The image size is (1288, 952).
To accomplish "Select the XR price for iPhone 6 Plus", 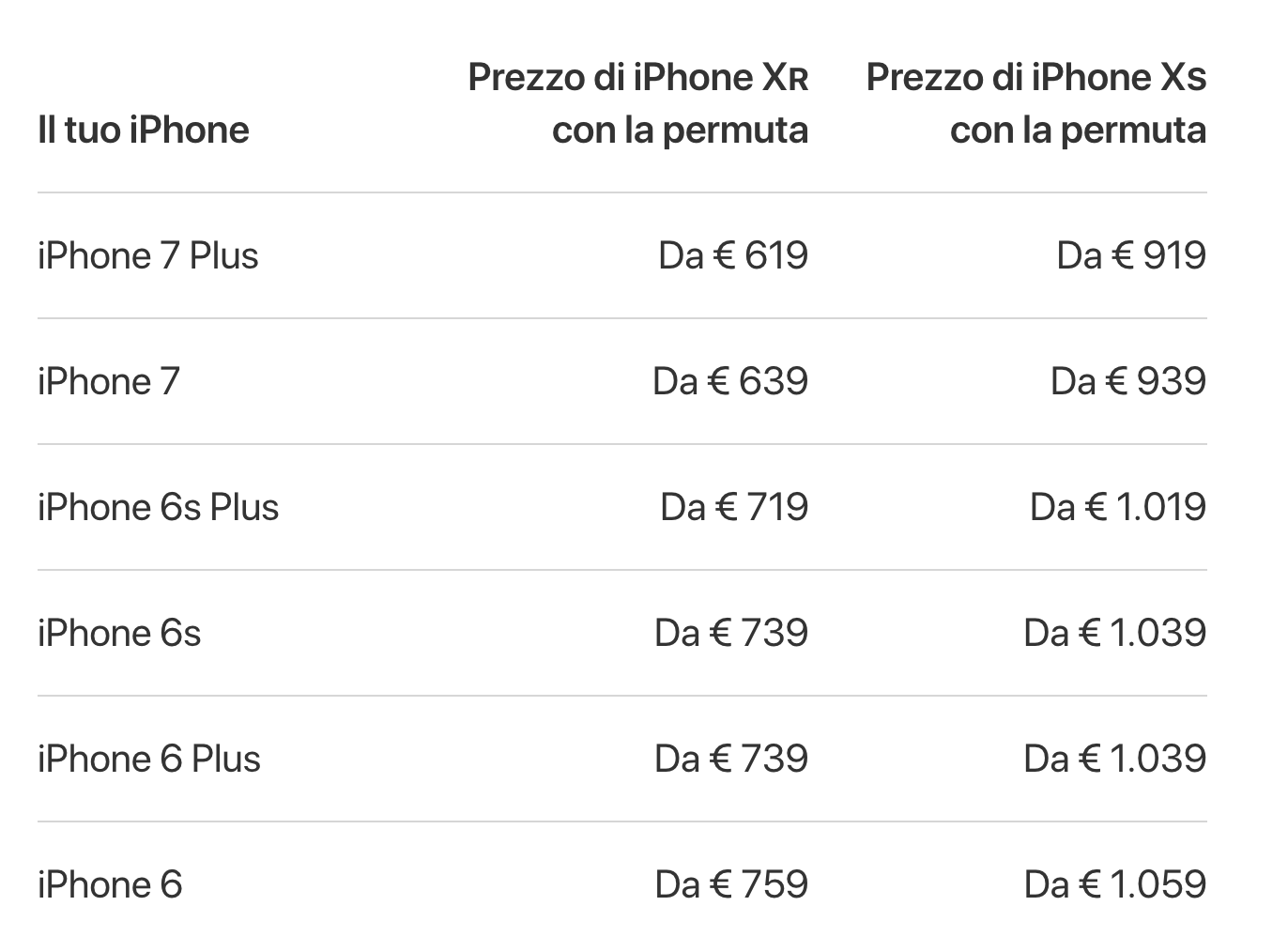I will pyautogui.click(x=730, y=759).
